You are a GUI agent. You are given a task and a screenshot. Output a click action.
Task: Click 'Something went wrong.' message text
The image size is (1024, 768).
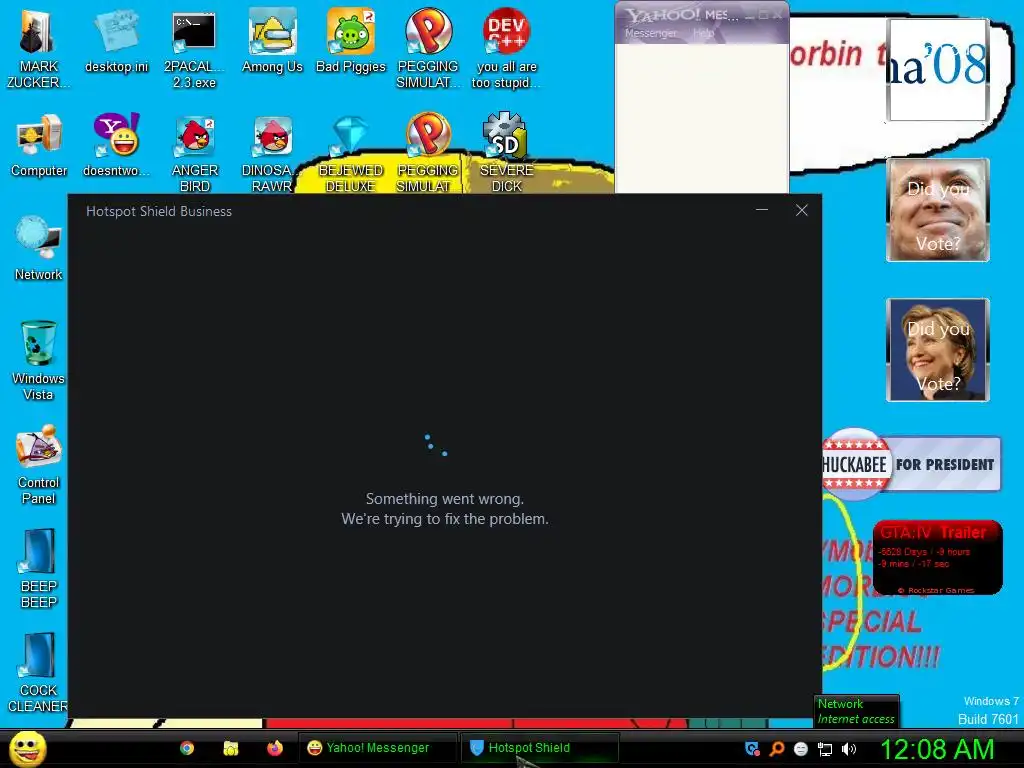click(445, 499)
